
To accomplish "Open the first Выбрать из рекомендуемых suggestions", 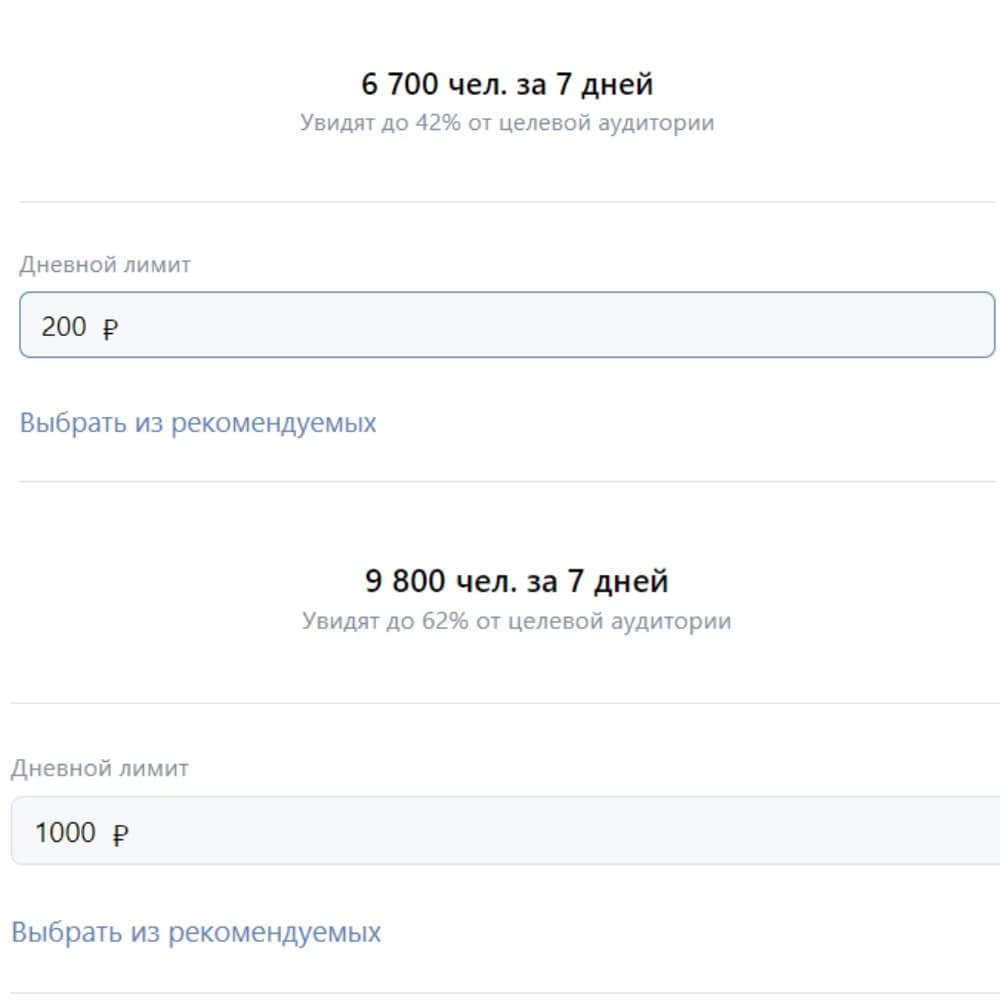I will [196, 422].
